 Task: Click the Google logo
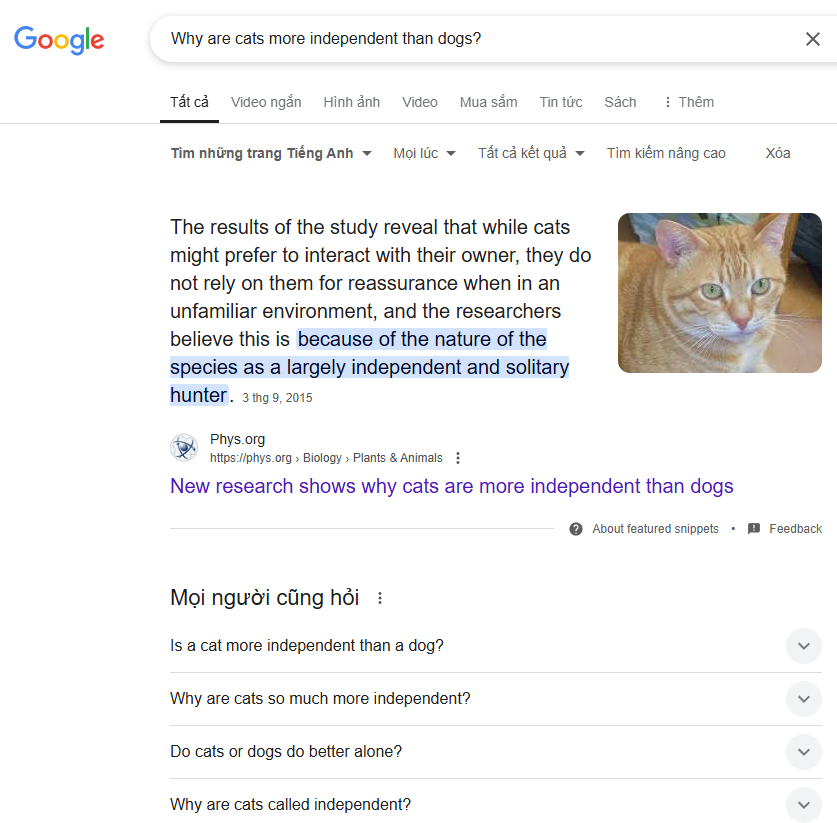tap(59, 40)
